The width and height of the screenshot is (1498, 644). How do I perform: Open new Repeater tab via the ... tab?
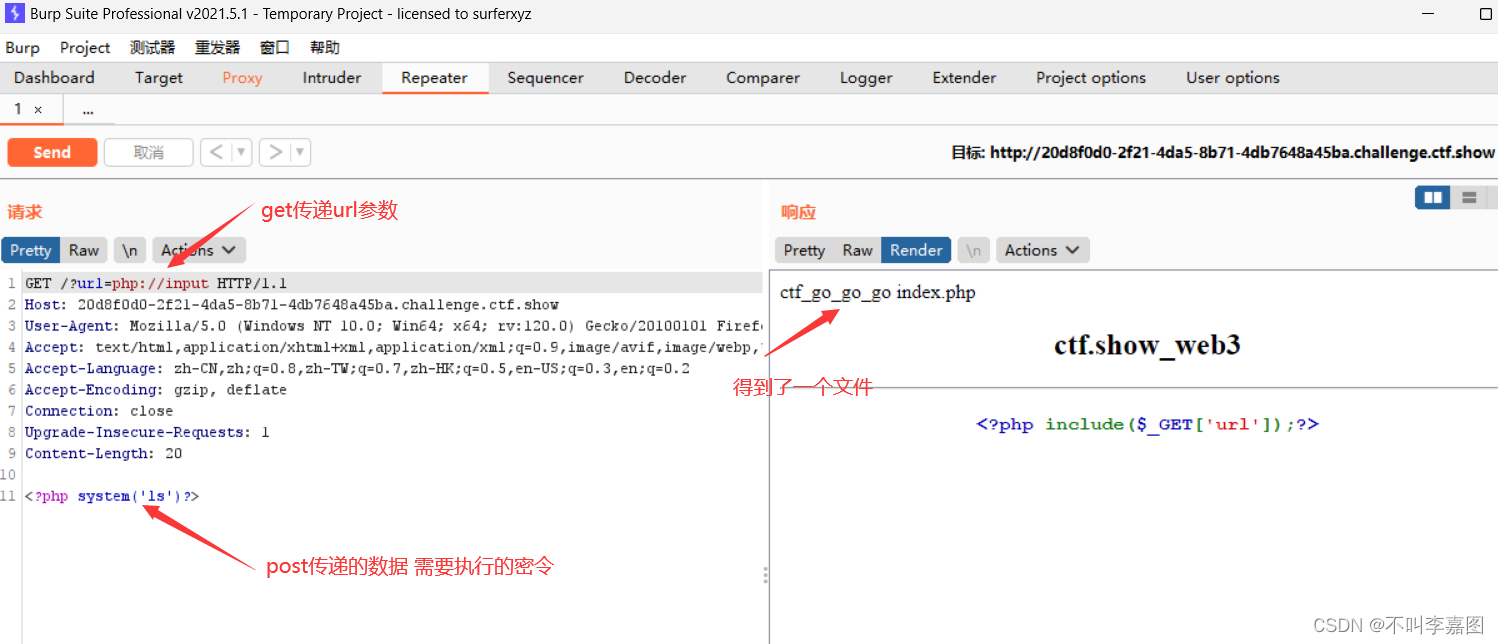tap(88, 110)
